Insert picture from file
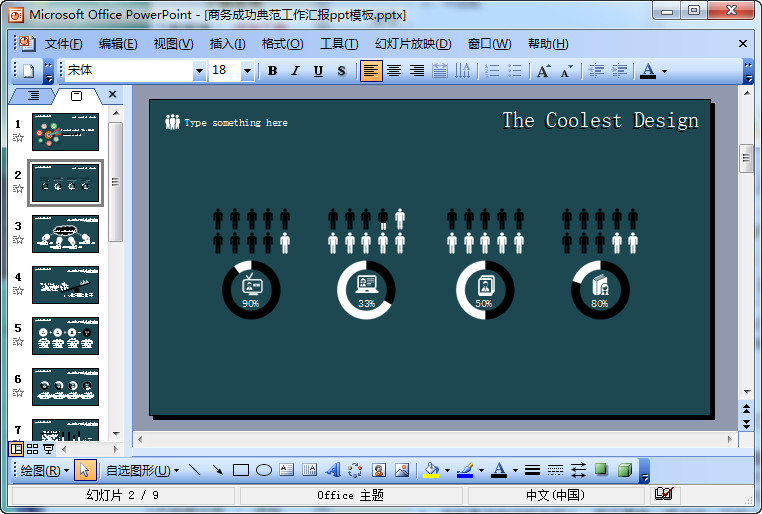 [x=402, y=470]
